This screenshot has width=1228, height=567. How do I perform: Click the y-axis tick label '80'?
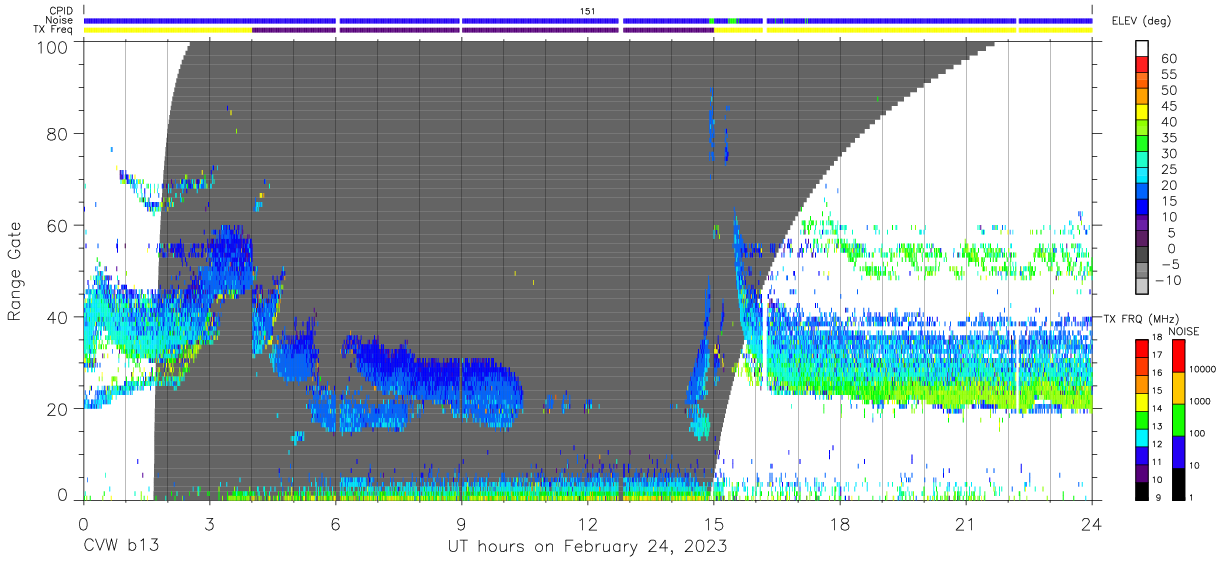(x=58, y=134)
